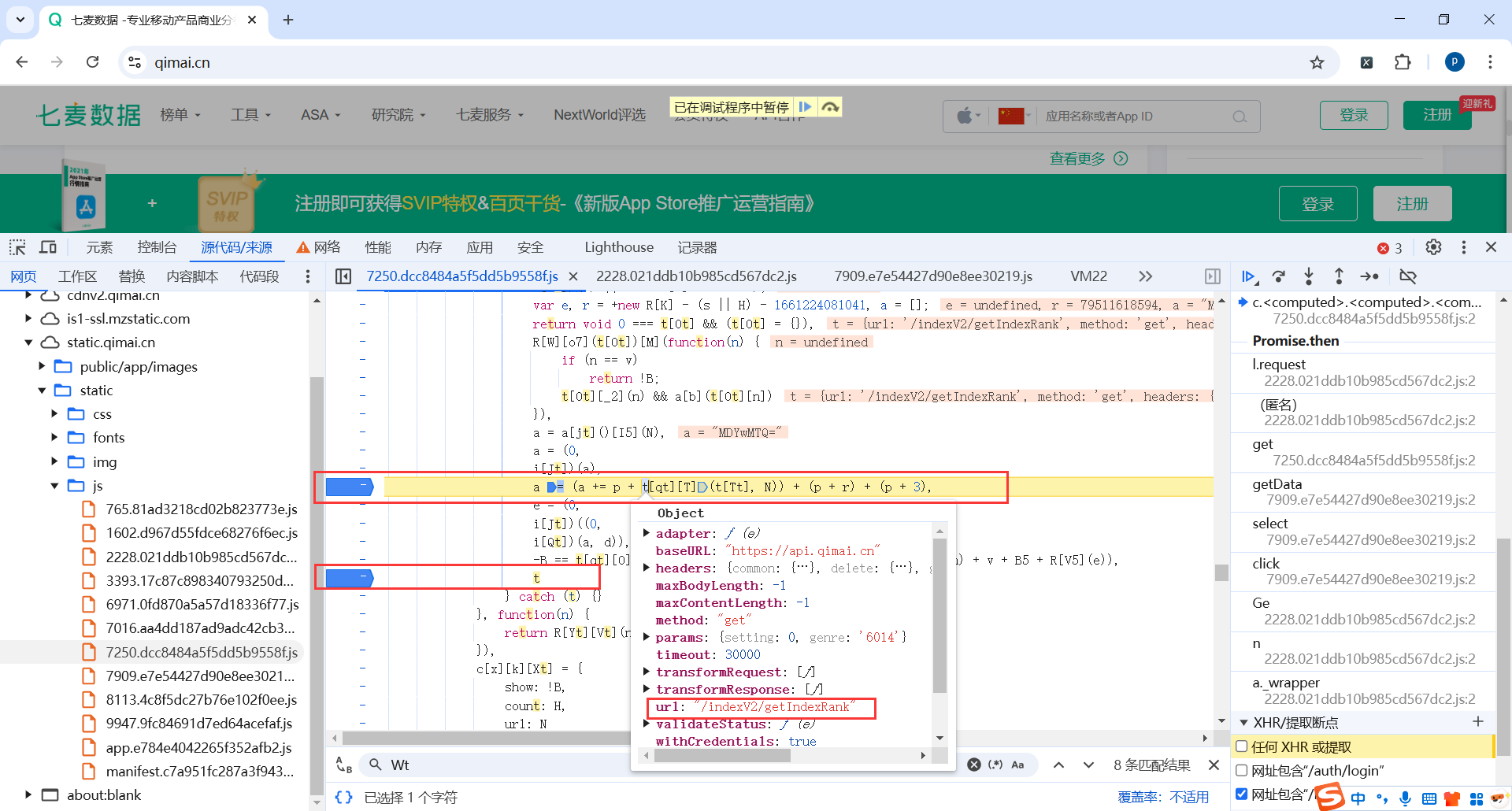Toggle the breakpoint marker beside the lone t line
This screenshot has height=811, width=1512.
[x=349, y=578]
